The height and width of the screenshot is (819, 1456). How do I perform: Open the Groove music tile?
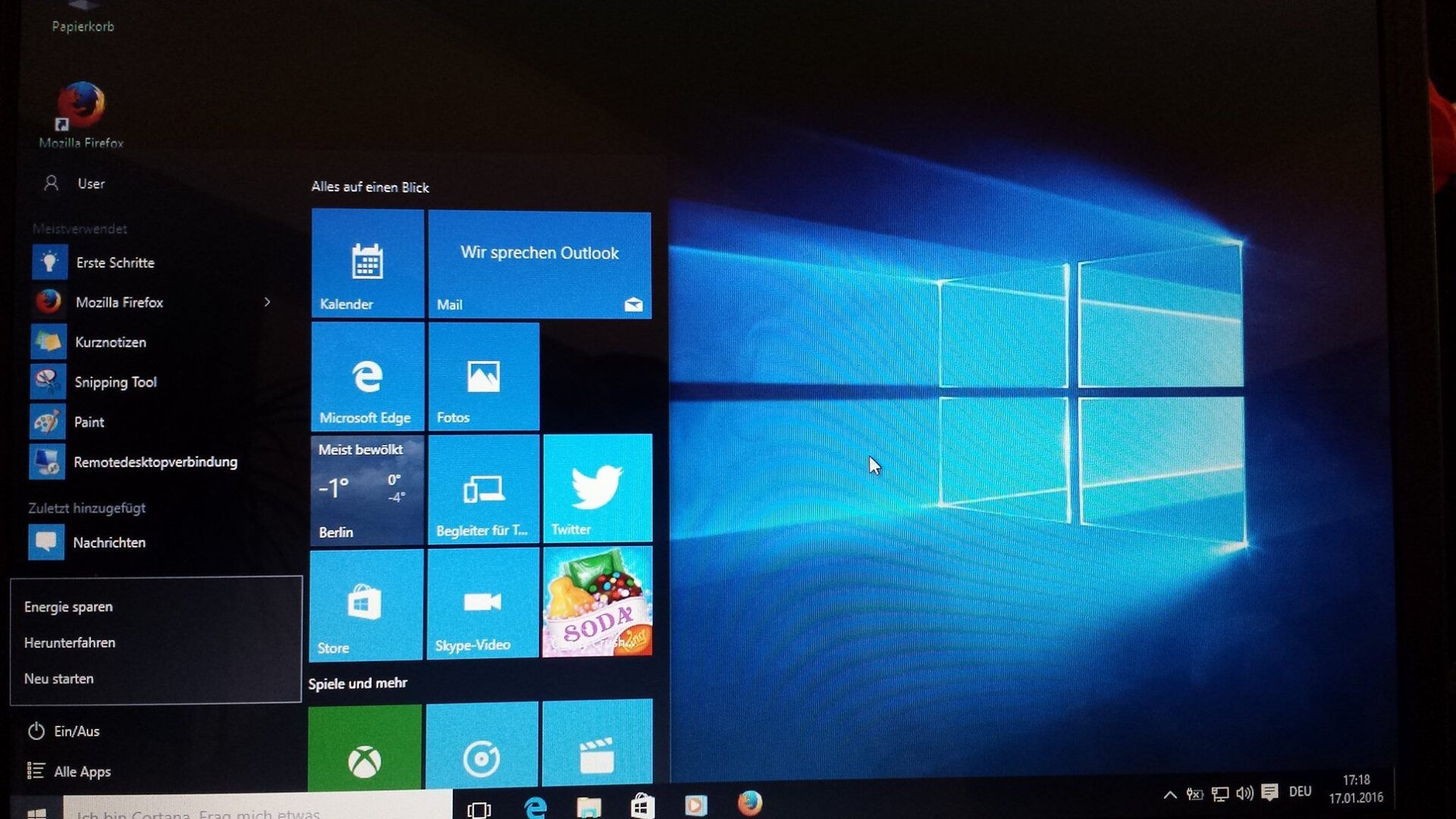[x=482, y=745]
